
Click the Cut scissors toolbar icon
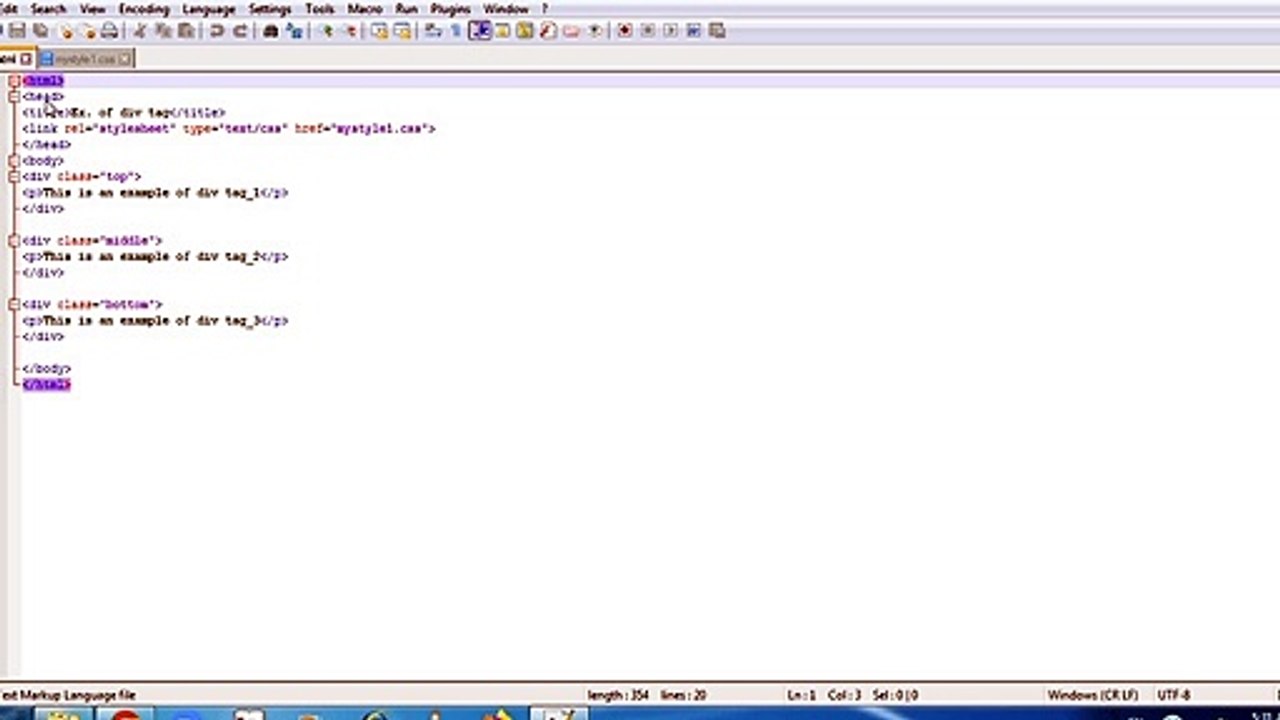tap(139, 31)
